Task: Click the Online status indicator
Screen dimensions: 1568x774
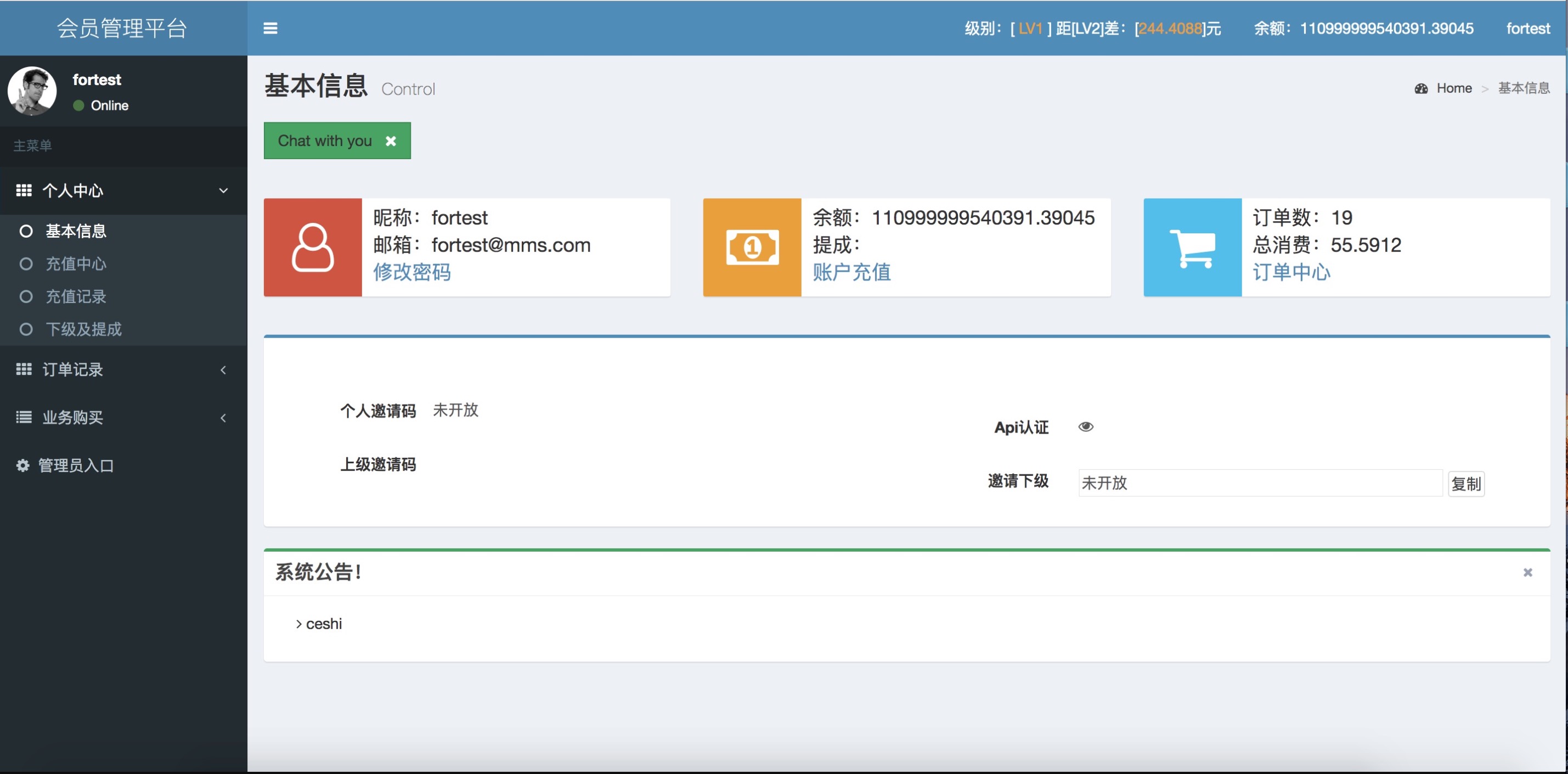Action: point(100,105)
